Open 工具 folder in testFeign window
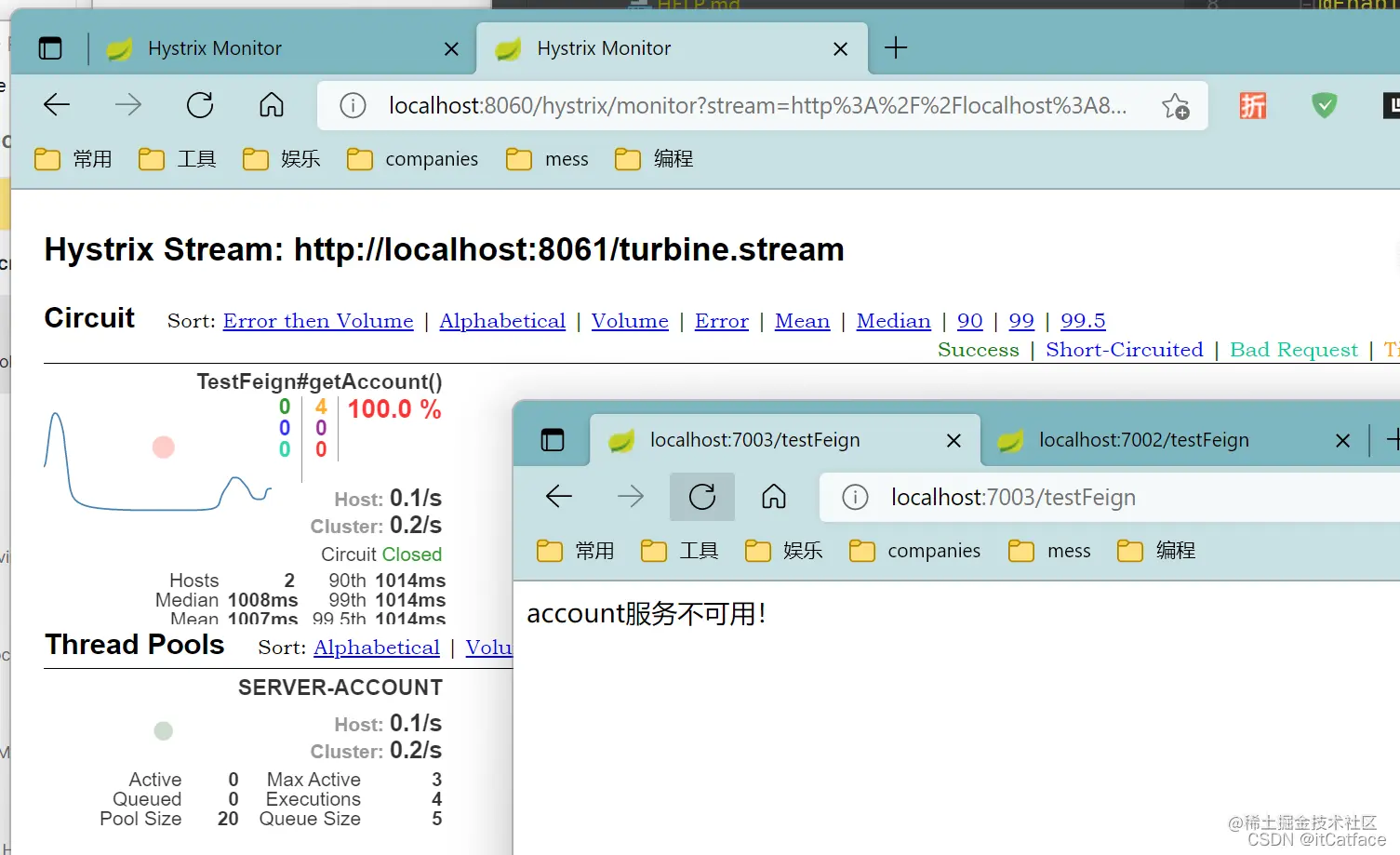This screenshot has width=1400, height=855. pos(680,551)
